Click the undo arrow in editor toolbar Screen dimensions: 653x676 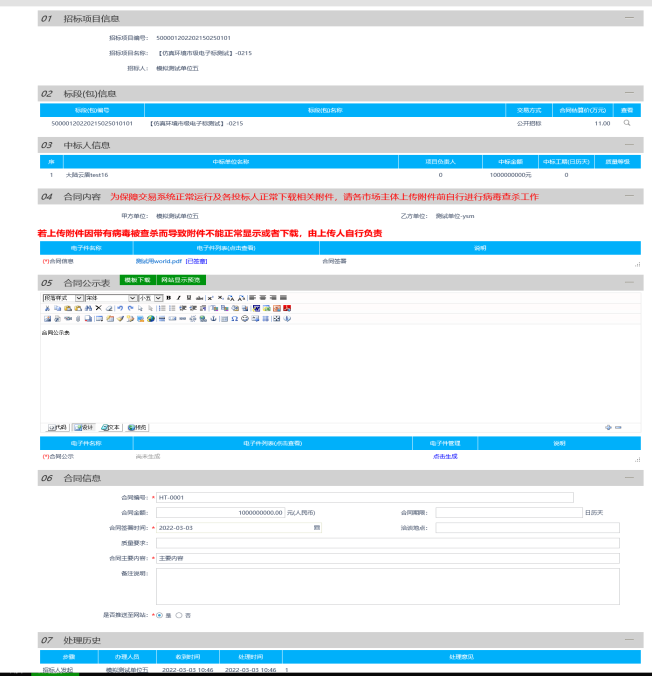118,309
